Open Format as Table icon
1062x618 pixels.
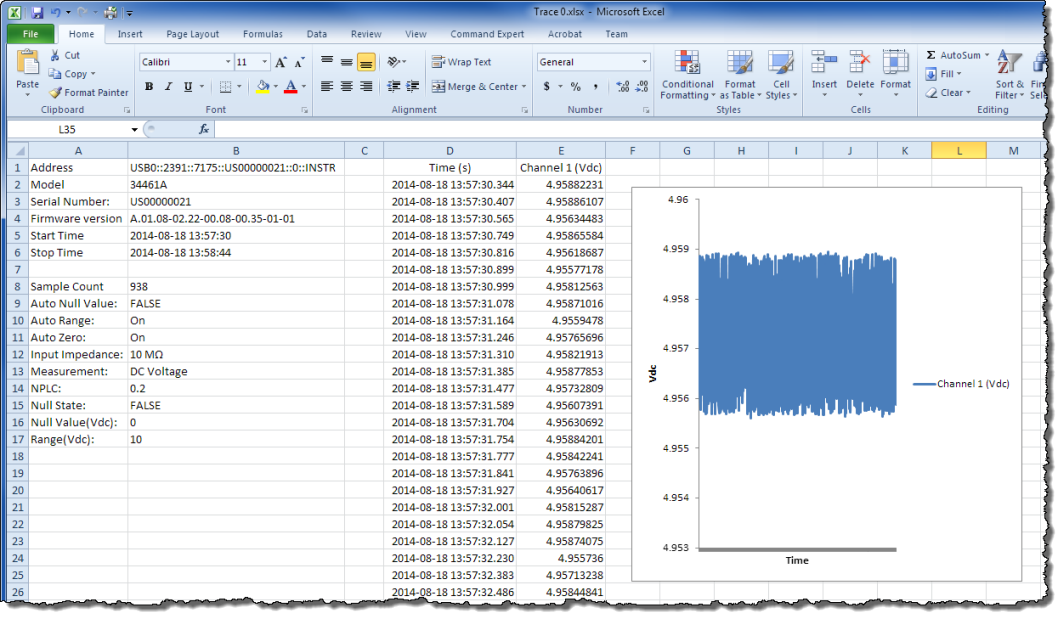pos(740,62)
